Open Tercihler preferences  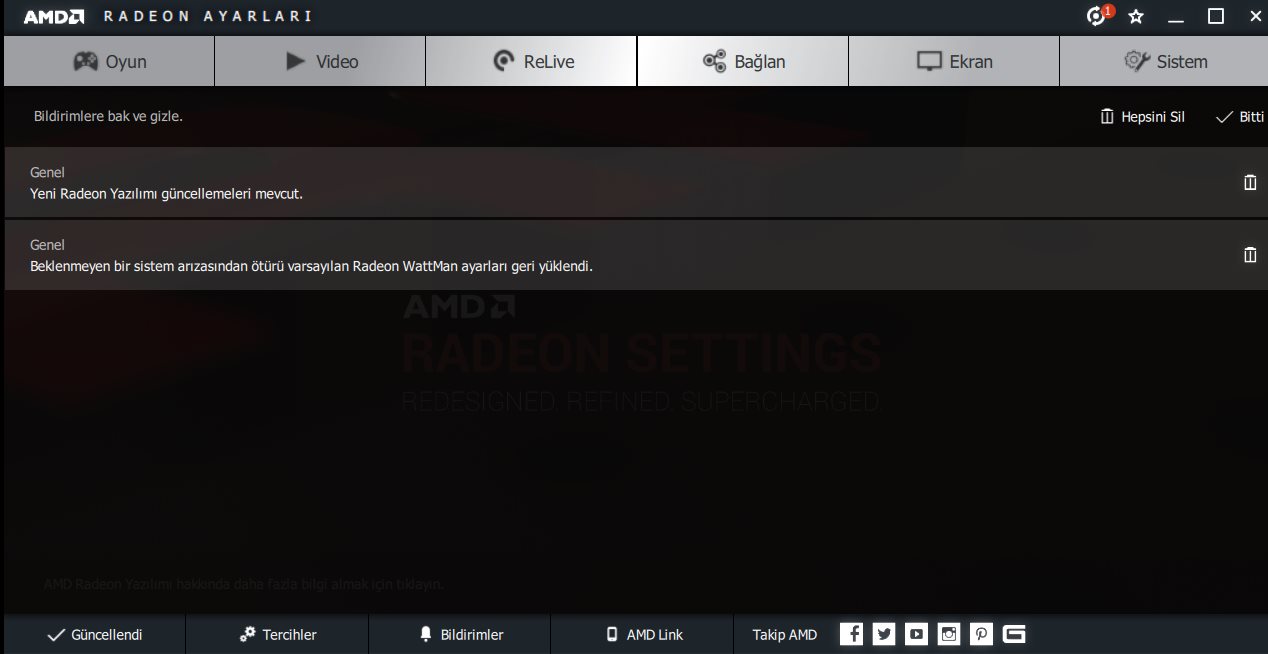[278, 635]
